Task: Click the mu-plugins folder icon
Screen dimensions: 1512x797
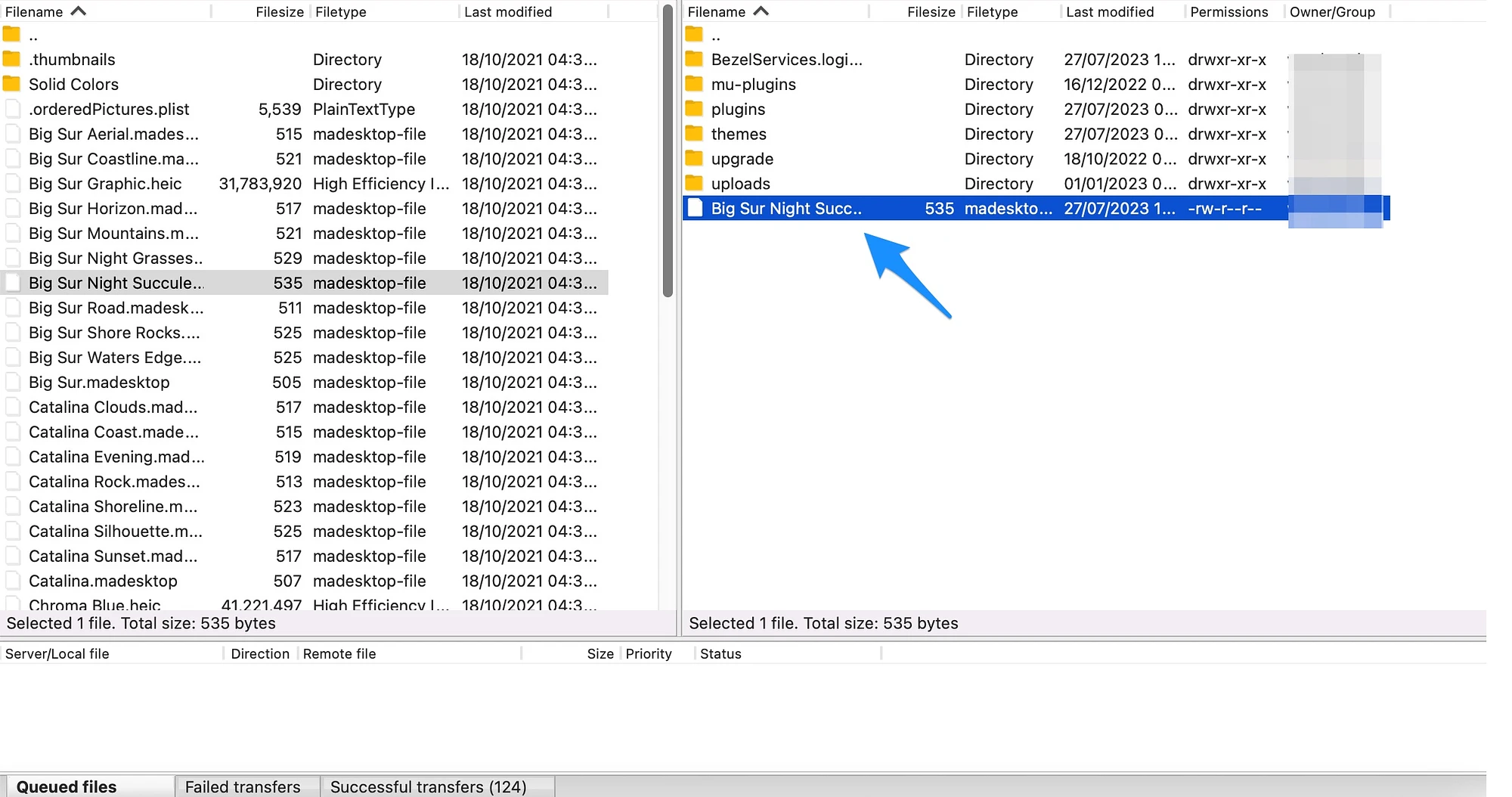Action: (x=694, y=84)
